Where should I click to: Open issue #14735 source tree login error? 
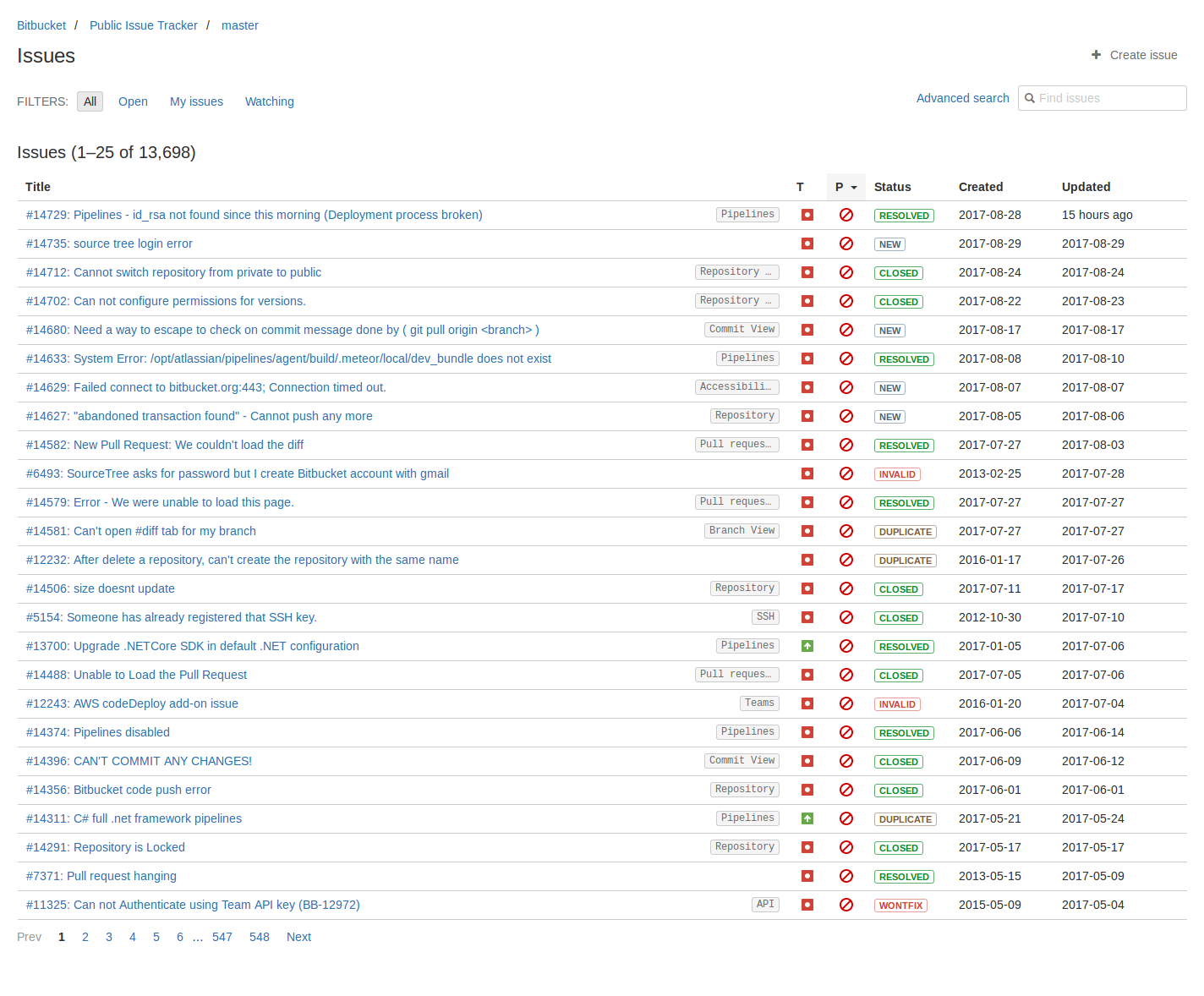[x=109, y=244]
